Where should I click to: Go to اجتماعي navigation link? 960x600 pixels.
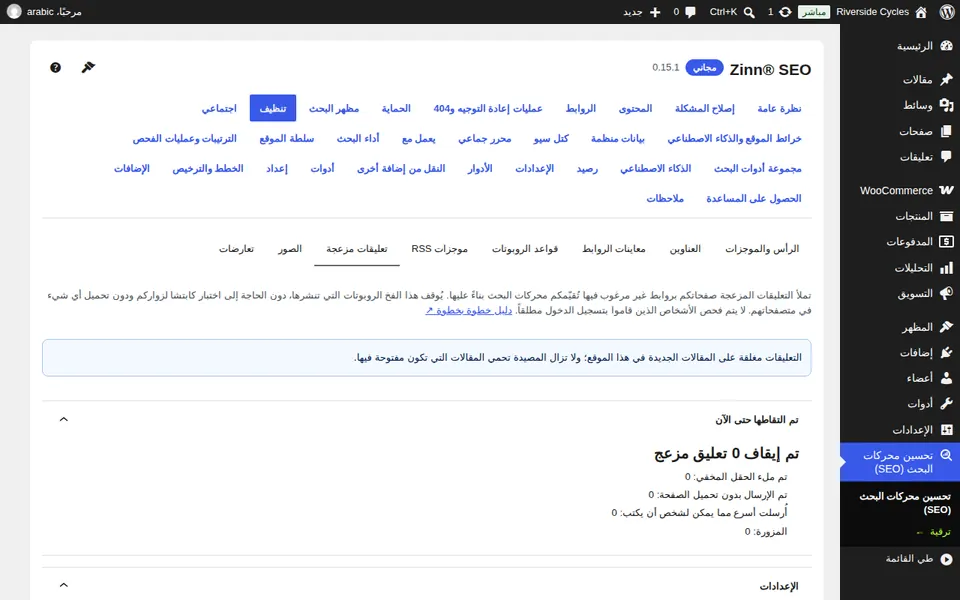coord(219,108)
